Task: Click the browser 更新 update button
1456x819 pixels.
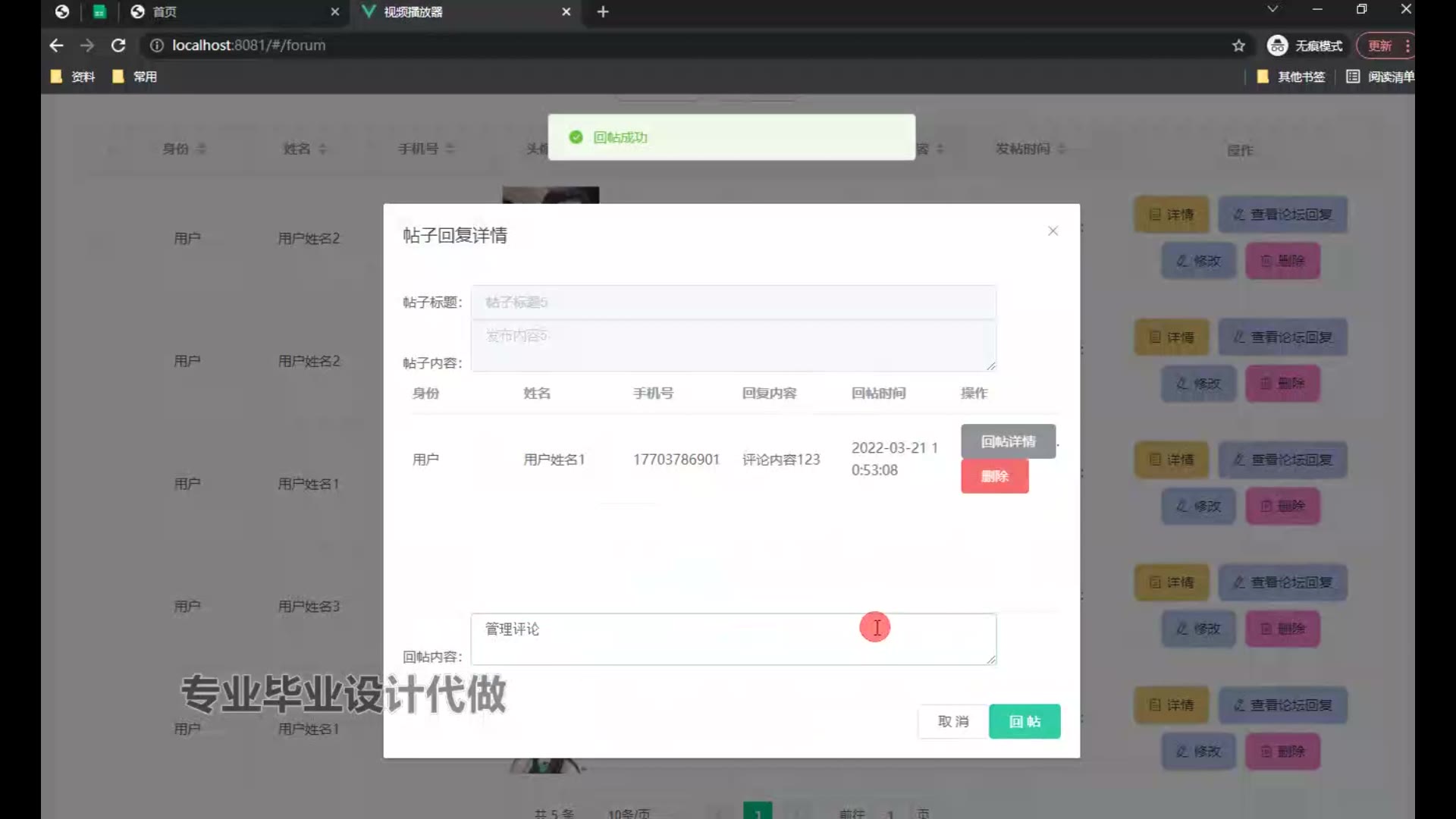Action: pyautogui.click(x=1379, y=45)
